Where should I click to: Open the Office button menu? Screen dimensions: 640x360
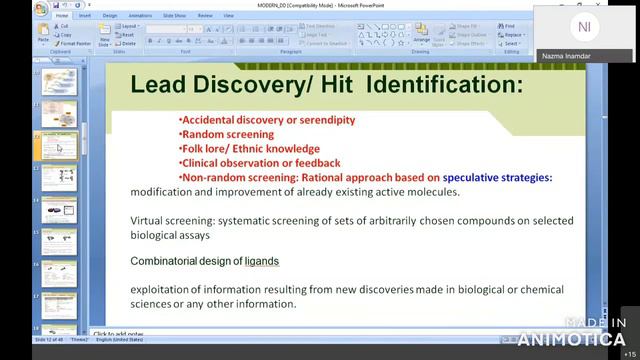(41, 9)
